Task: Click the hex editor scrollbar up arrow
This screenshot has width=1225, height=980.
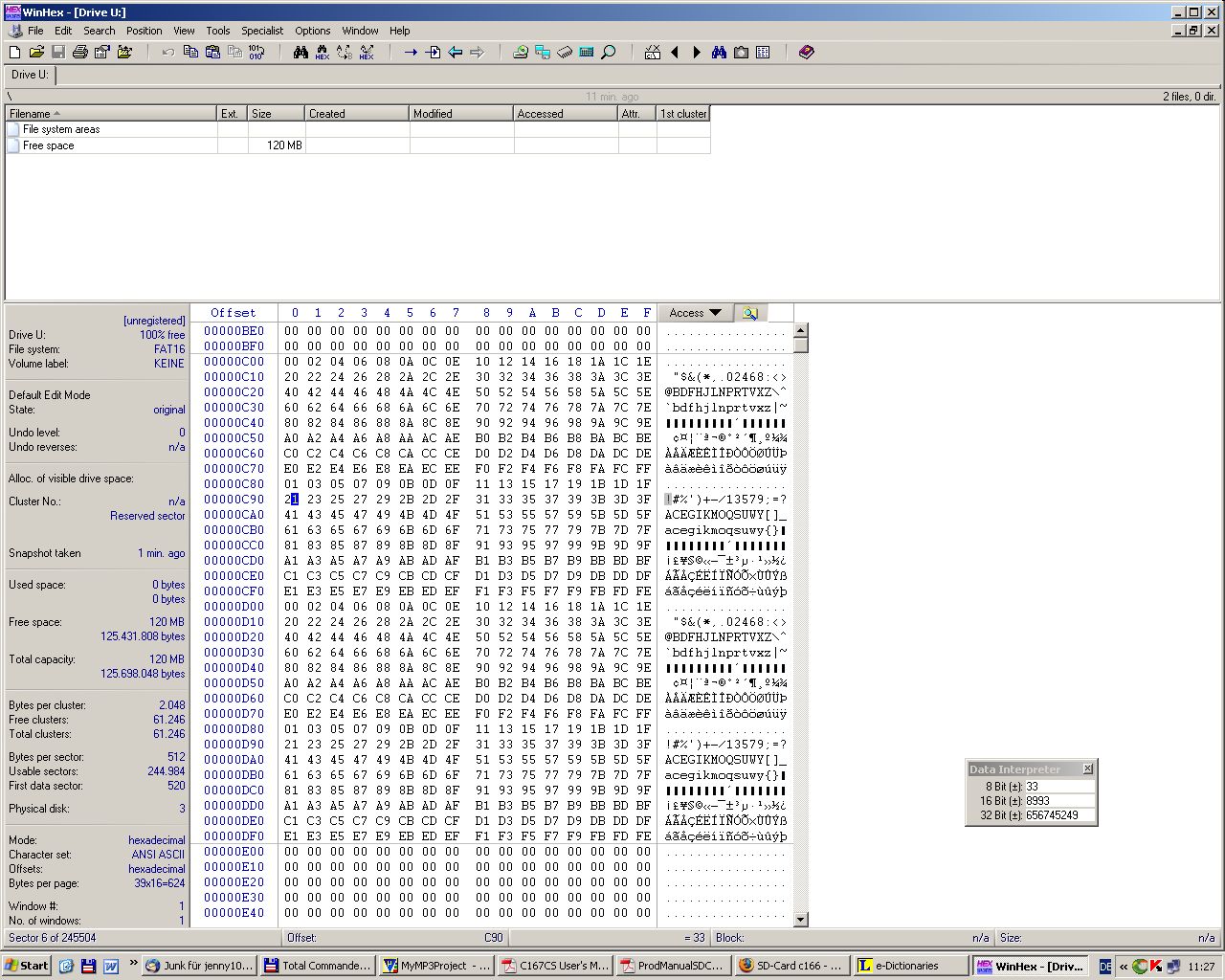Action: [x=801, y=330]
